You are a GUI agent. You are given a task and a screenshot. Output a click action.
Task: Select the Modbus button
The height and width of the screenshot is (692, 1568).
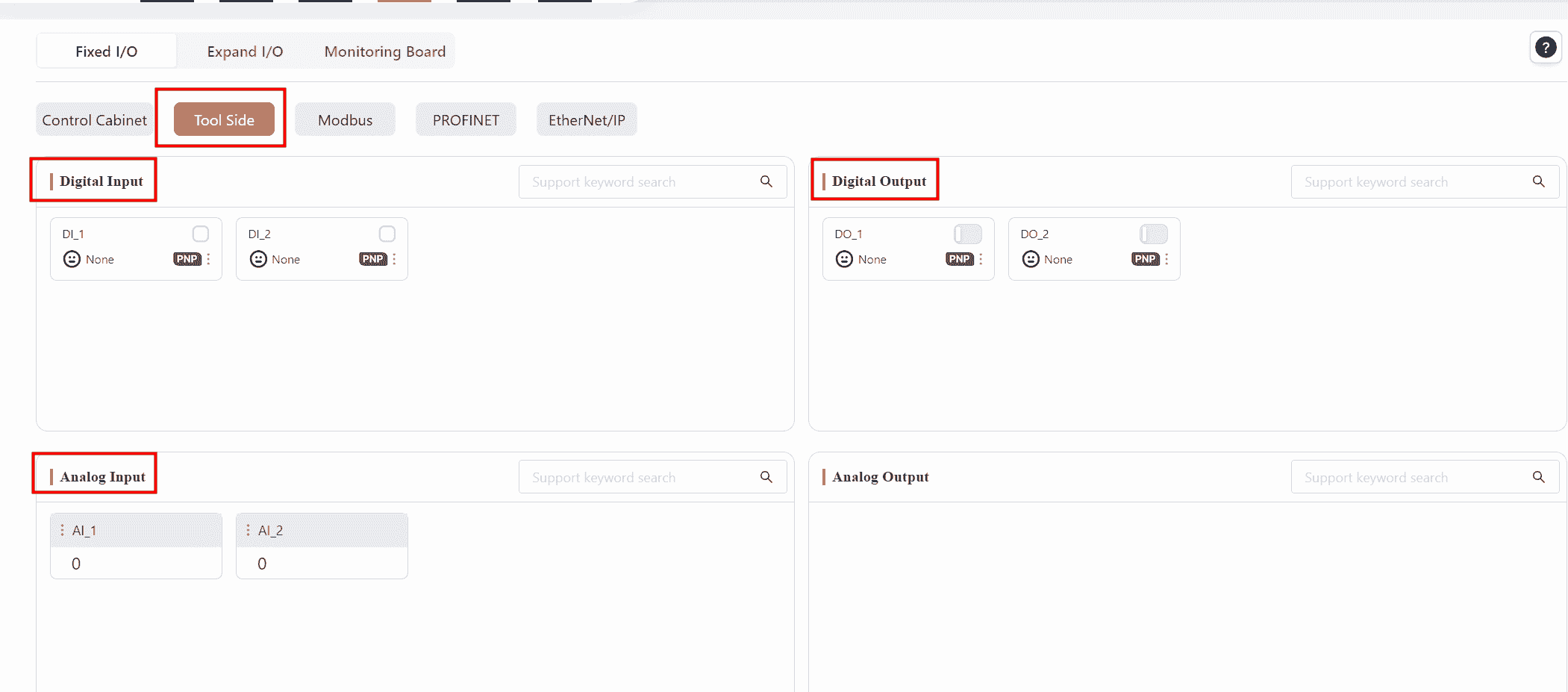pos(345,120)
